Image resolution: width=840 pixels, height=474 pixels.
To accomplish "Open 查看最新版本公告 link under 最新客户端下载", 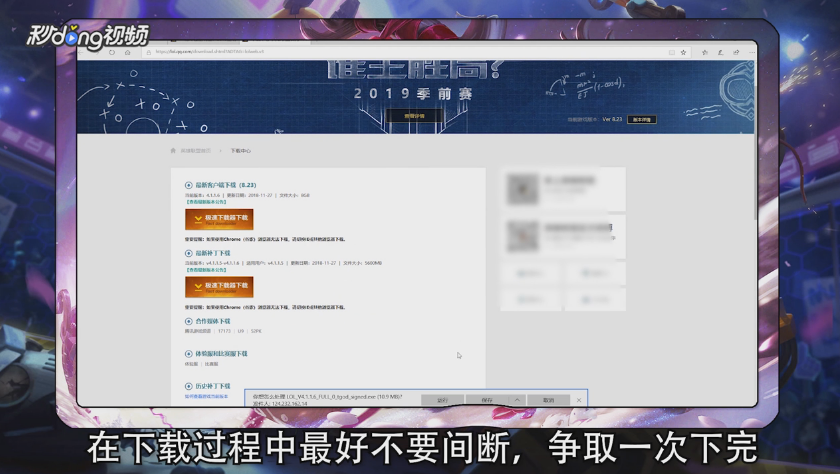I will pos(206,202).
